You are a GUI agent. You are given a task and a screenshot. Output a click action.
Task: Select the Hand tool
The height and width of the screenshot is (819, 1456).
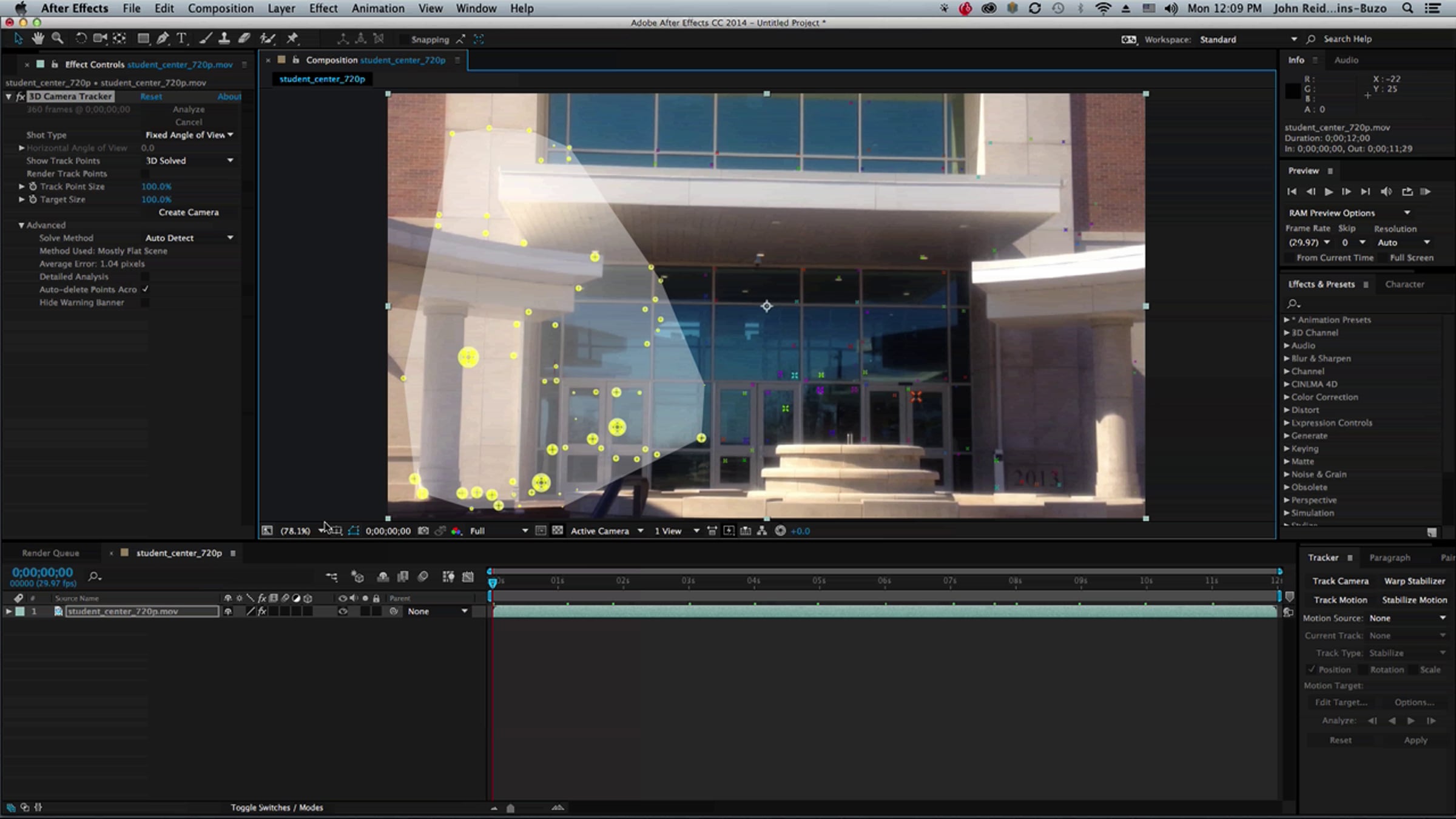[38, 39]
